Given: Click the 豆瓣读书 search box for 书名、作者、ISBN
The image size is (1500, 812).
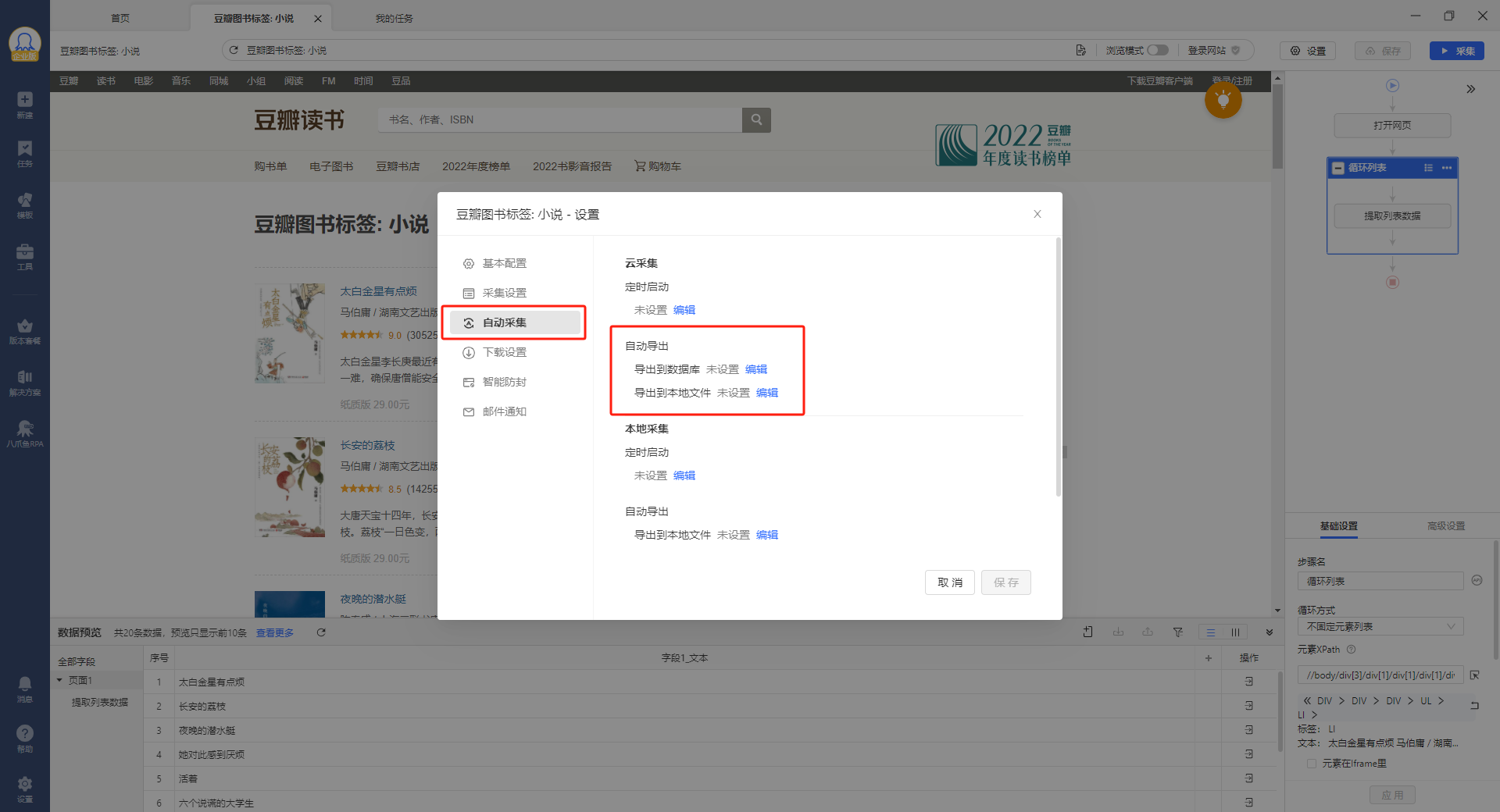Looking at the screenshot, I should (x=559, y=119).
